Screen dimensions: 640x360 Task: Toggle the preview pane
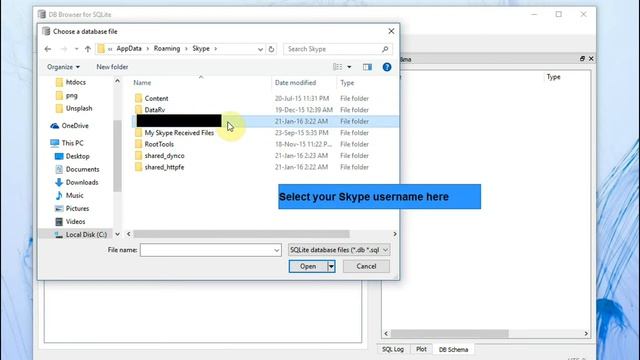(x=367, y=67)
